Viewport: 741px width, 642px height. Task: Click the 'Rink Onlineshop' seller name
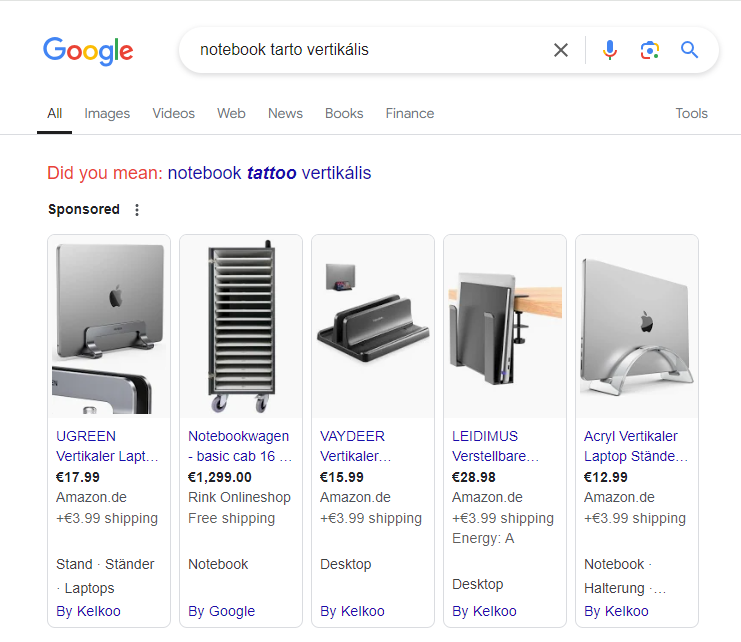[239, 497]
